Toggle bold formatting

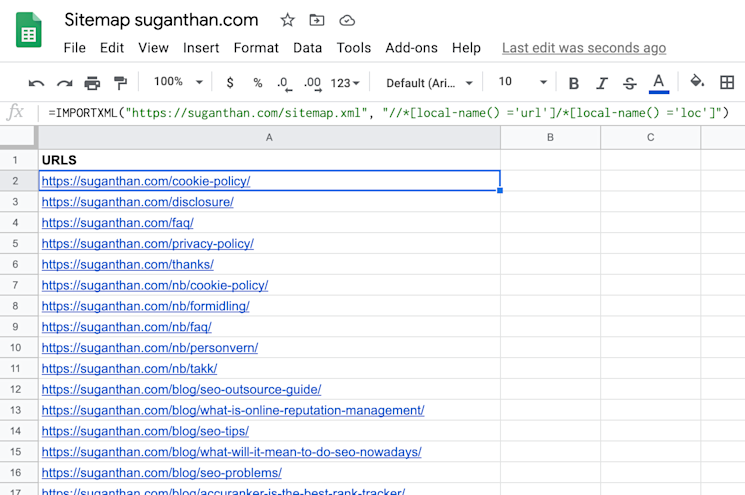[573, 84]
